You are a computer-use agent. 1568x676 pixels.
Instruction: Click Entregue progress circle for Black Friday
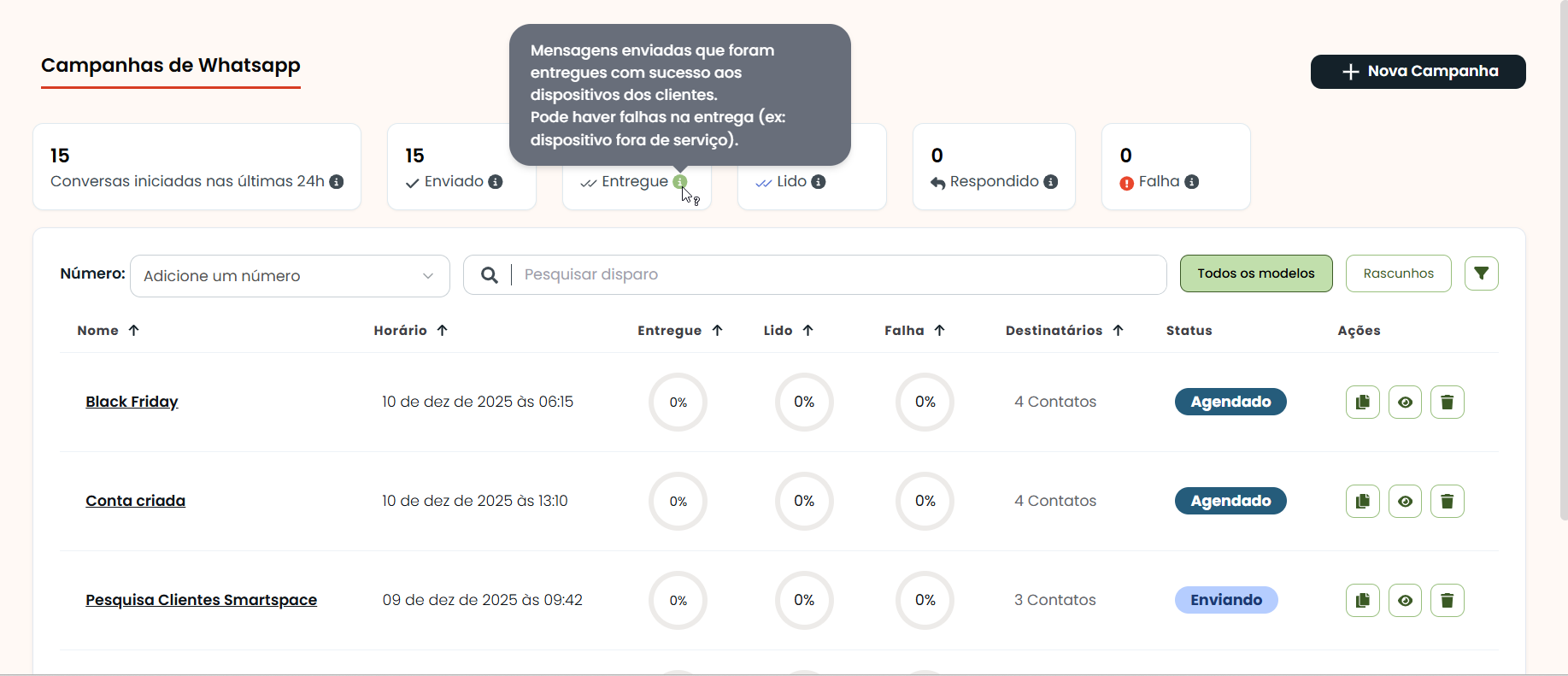coord(678,402)
